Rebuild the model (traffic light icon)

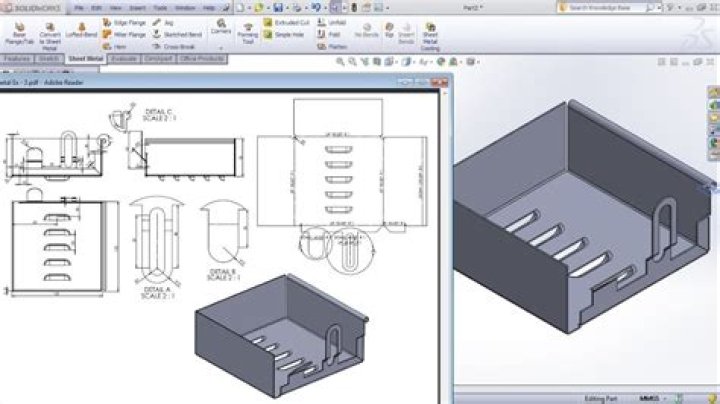354,7
